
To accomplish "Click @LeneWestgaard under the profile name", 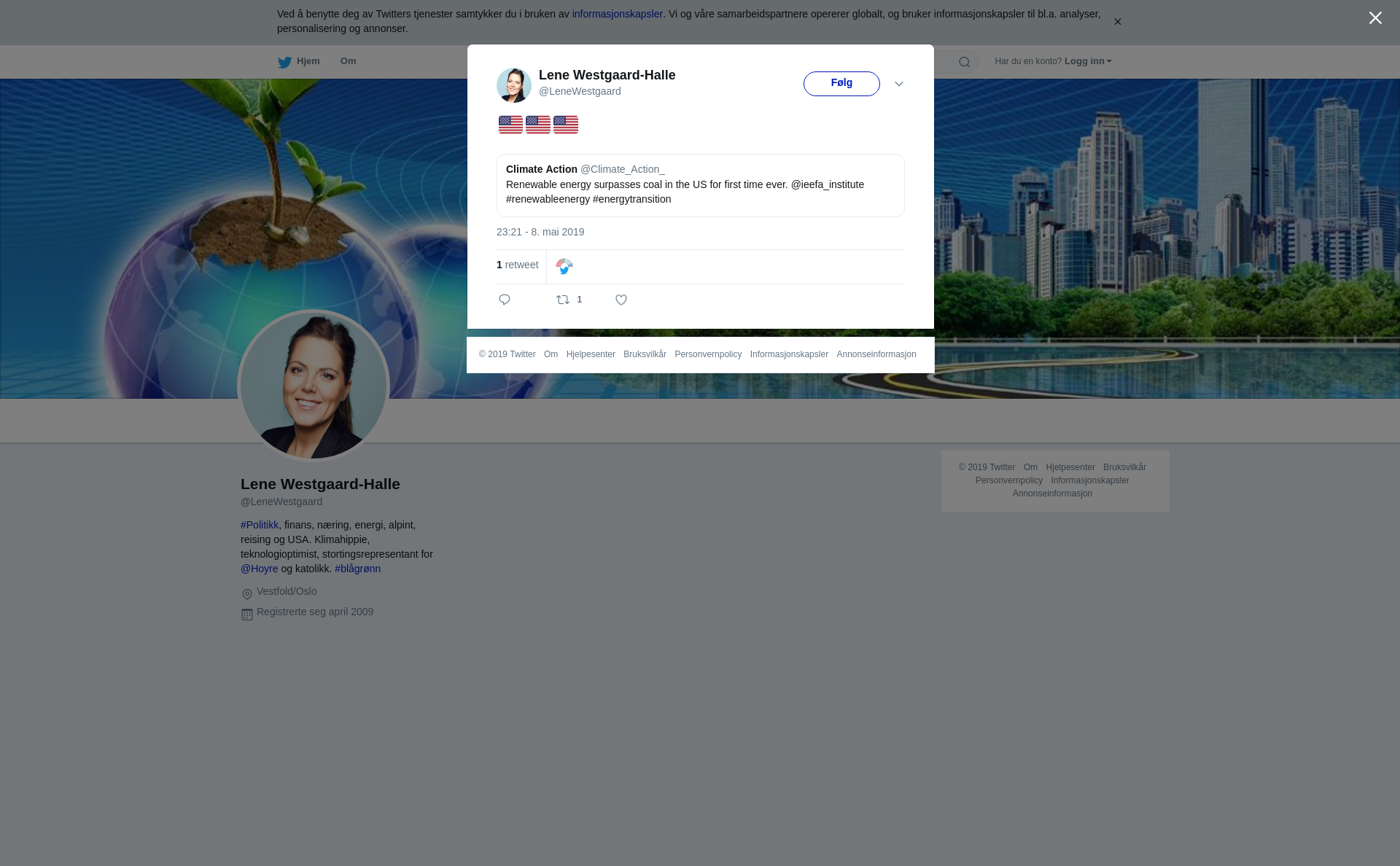I will tap(281, 502).
